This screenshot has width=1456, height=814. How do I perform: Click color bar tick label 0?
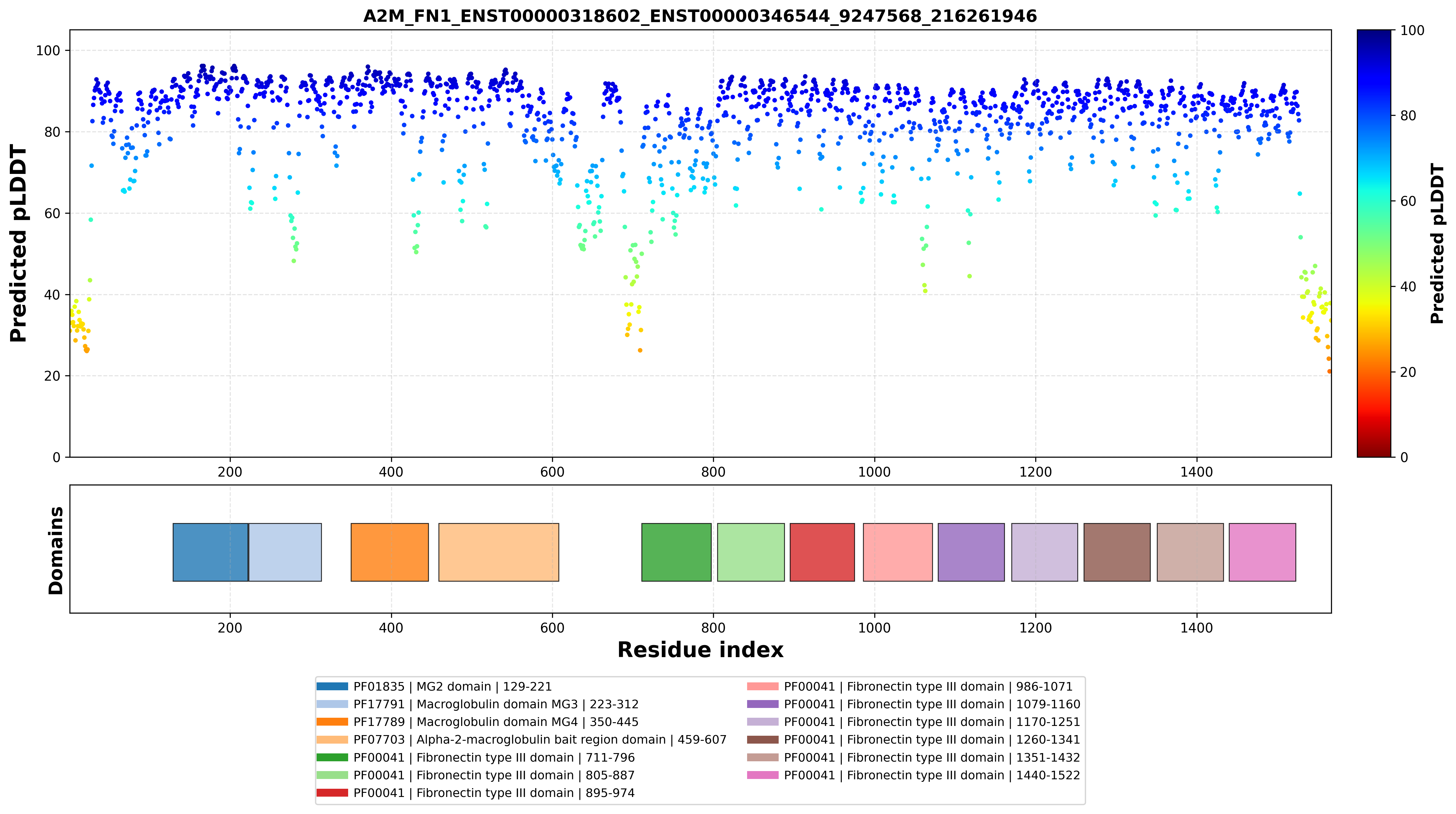point(1404,457)
